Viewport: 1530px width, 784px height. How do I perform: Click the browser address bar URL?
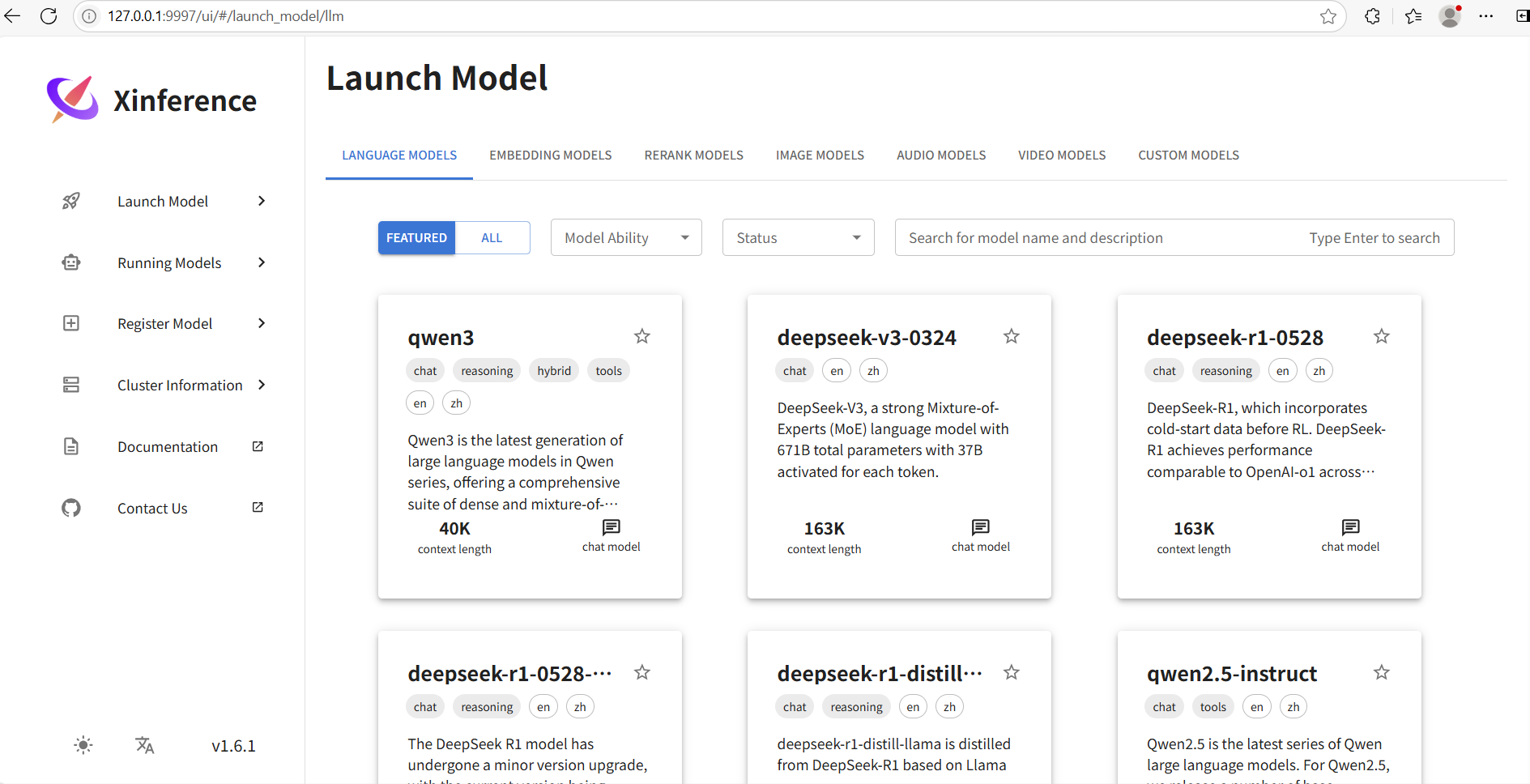226,16
